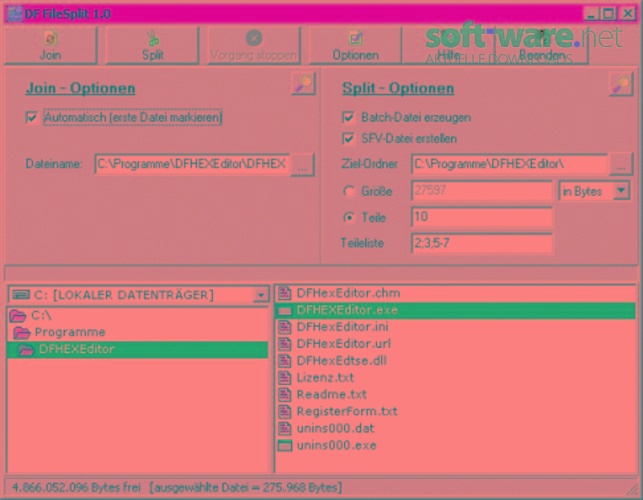643x500 pixels.
Task: Click the Vorgang stoppen button
Action: click(254, 46)
